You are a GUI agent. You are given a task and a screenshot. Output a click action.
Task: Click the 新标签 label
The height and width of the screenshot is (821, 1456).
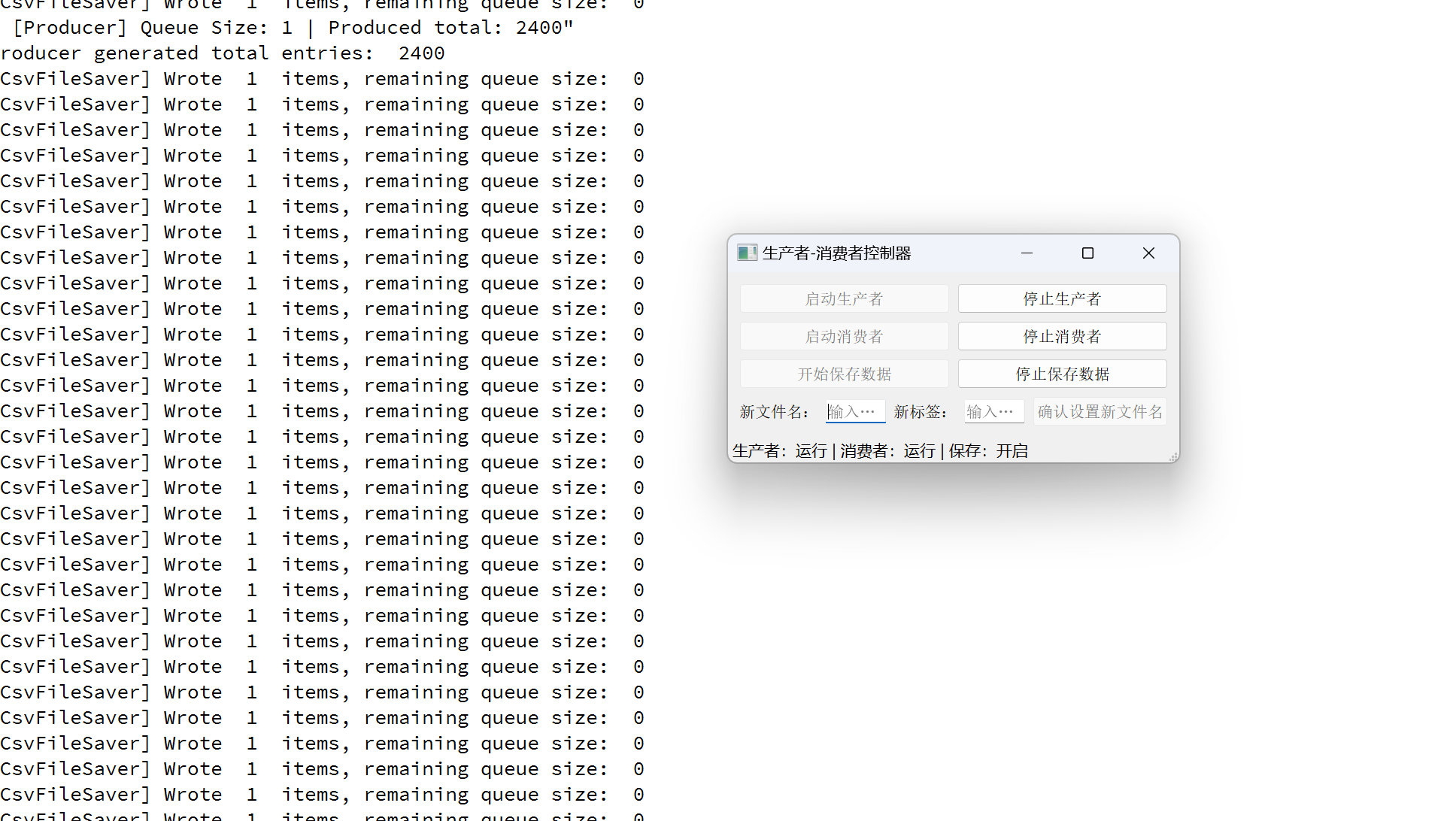coord(920,412)
